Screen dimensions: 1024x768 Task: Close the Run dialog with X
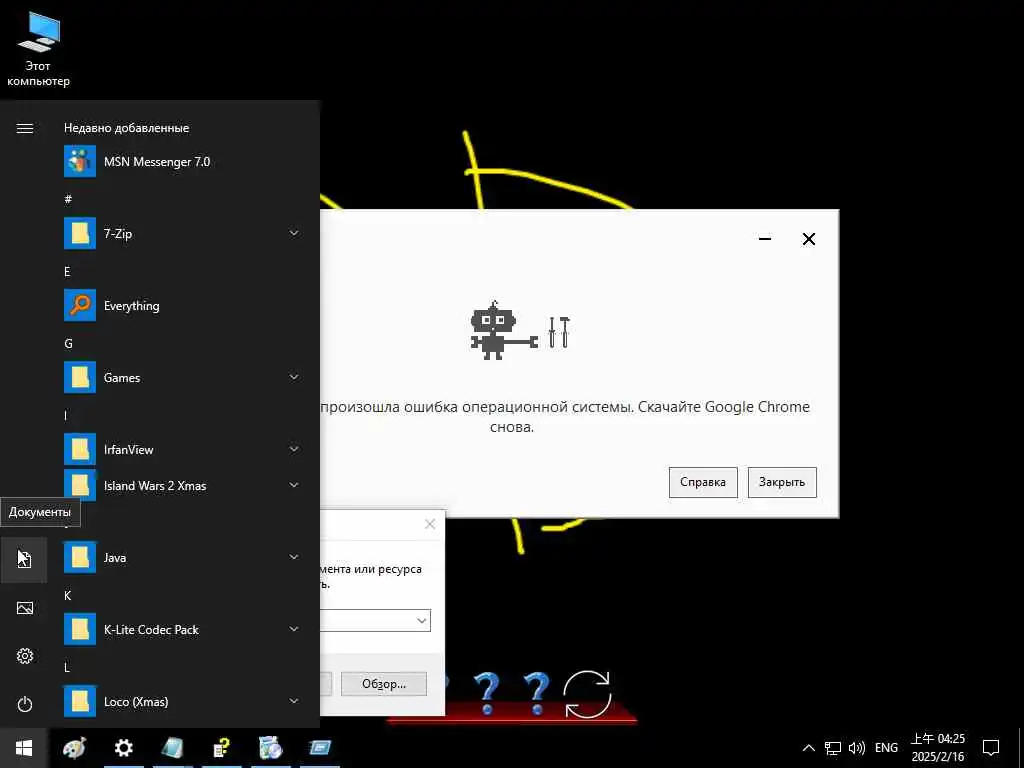[x=430, y=524]
